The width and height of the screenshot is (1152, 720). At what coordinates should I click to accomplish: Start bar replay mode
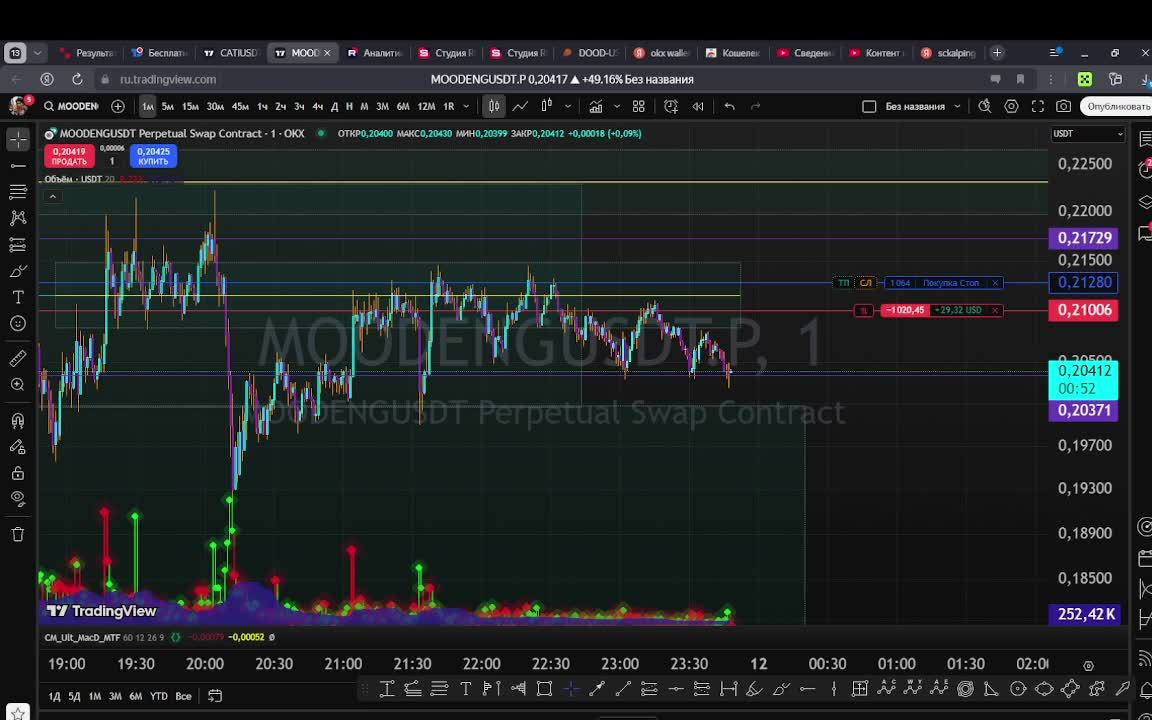click(698, 107)
